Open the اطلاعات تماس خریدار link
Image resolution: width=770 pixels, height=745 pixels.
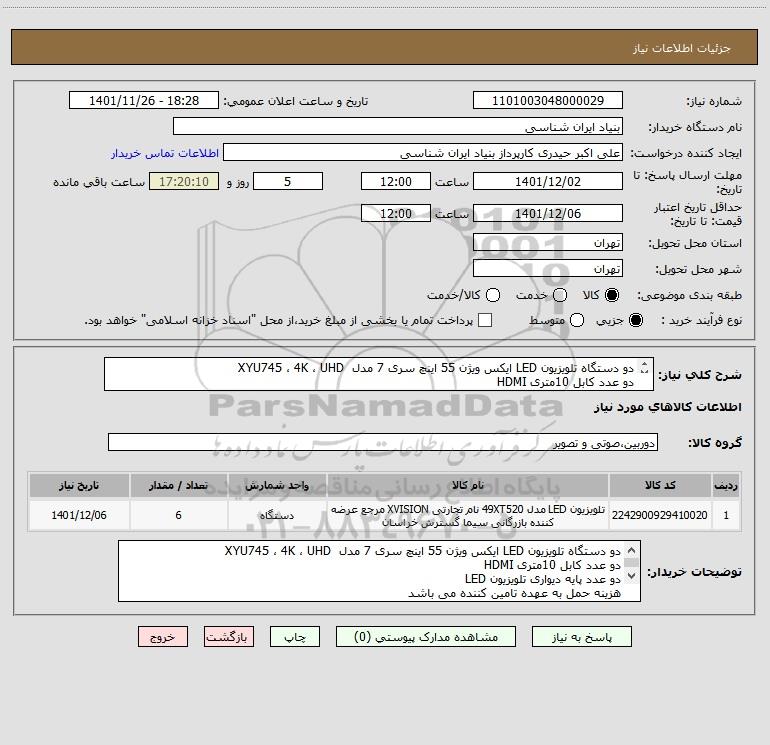165,153
